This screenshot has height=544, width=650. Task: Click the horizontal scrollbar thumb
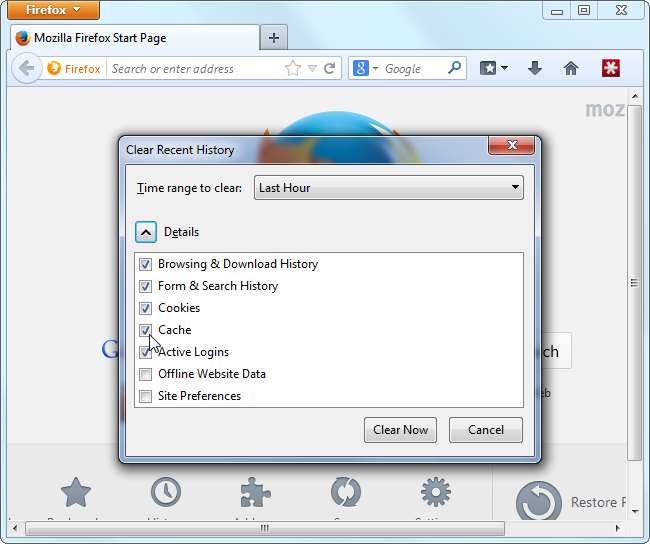tap(265, 528)
